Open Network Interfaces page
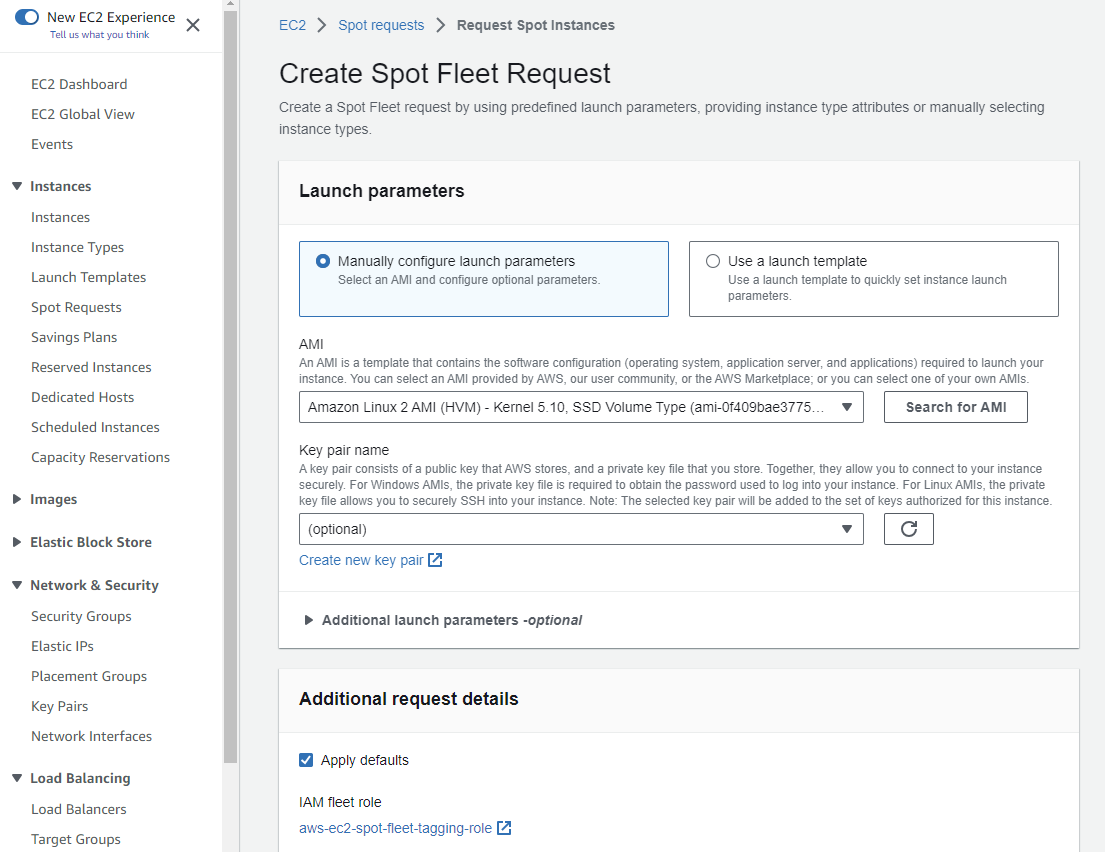1105x852 pixels. [x=92, y=736]
